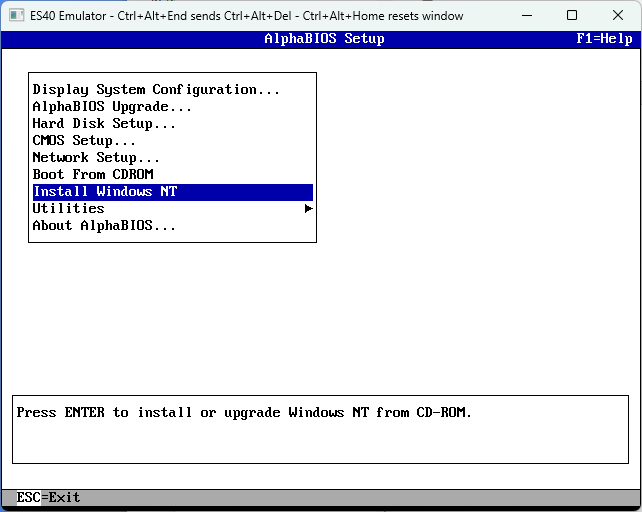Click the F1=Help label
642x512 pixels.
pyautogui.click(x=604, y=39)
